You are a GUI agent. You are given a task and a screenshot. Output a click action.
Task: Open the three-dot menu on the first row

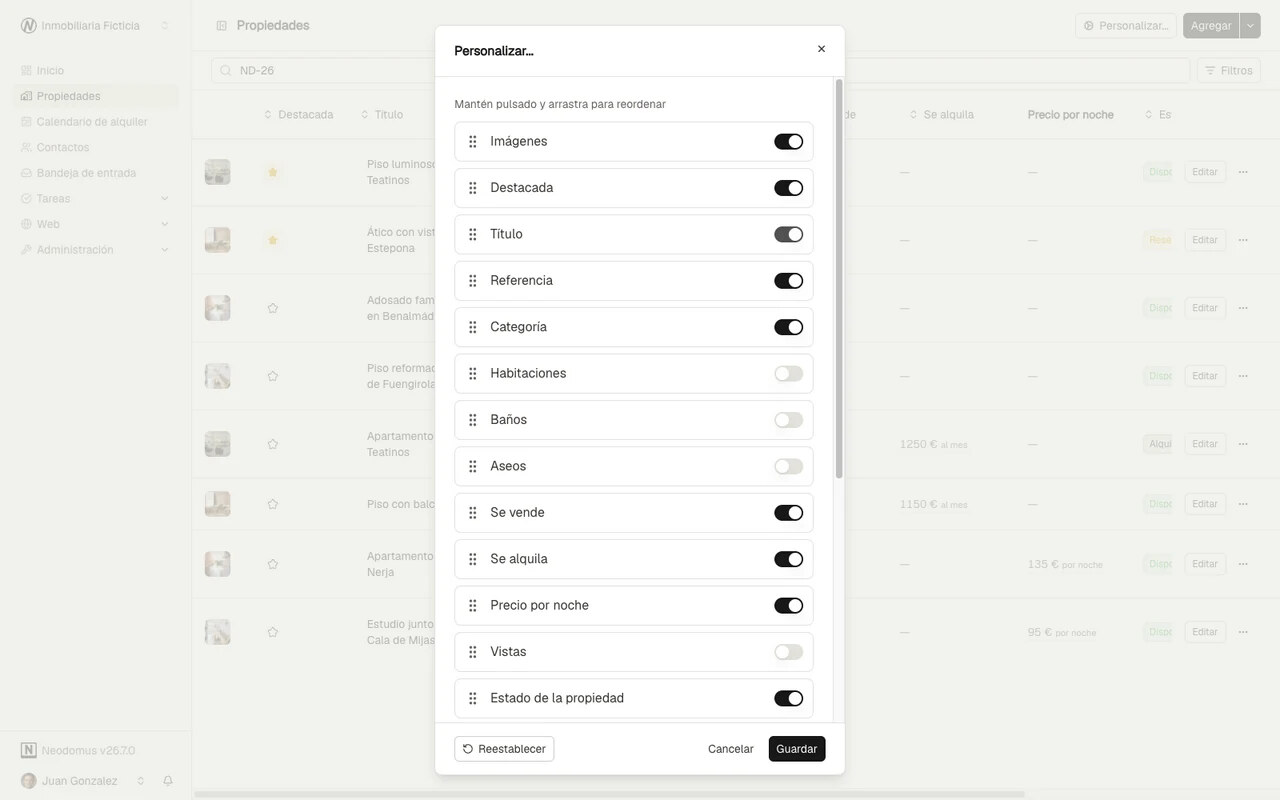coord(1243,172)
